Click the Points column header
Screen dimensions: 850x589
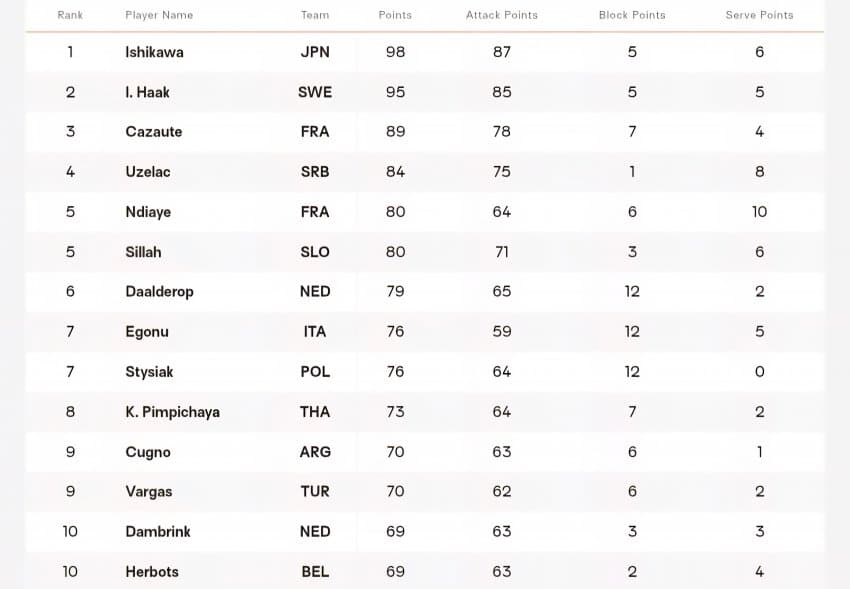pos(395,15)
